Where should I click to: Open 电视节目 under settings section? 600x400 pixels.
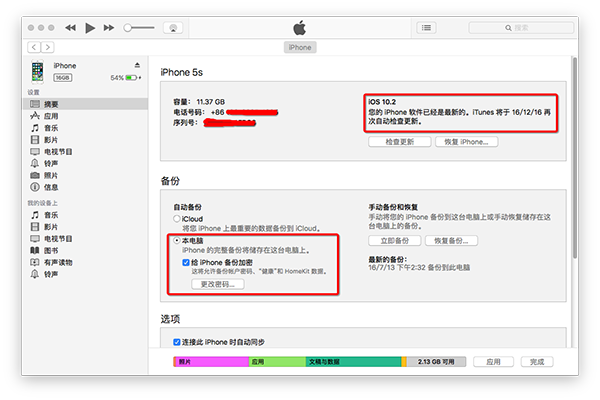click(85, 152)
